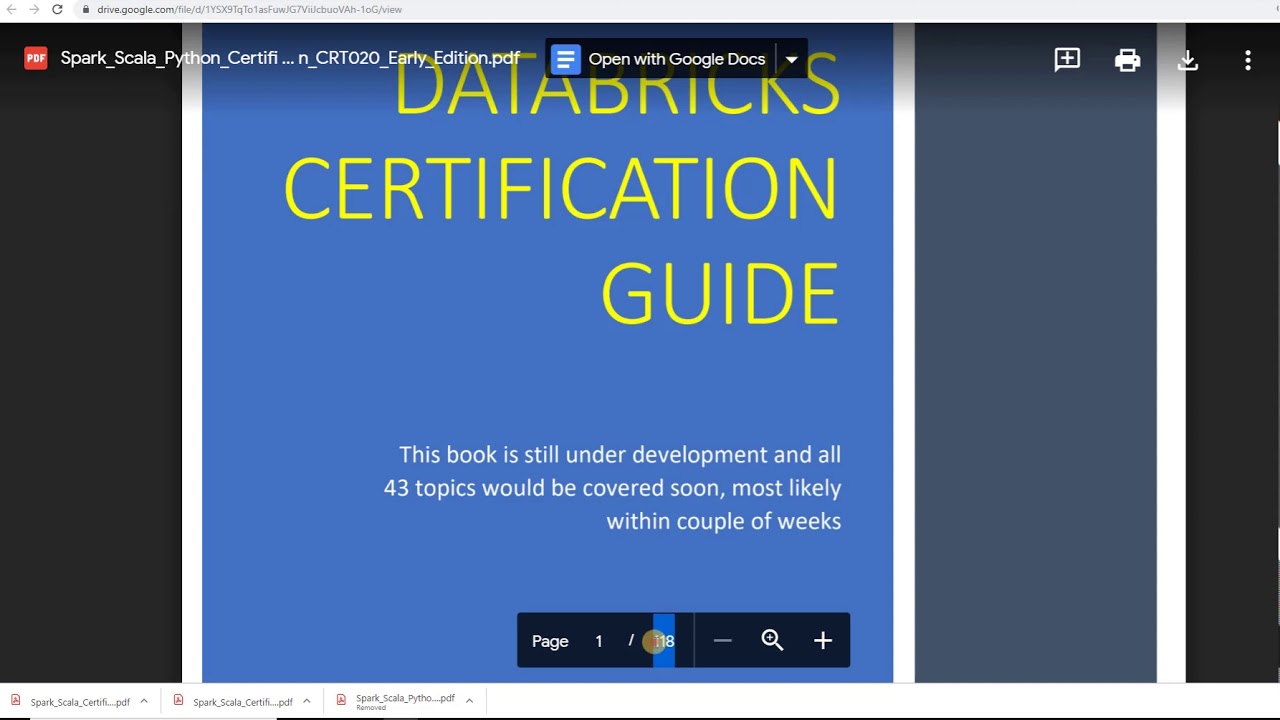Reload the page with the refresh icon
This screenshot has width=1280, height=720.
(x=57, y=9)
